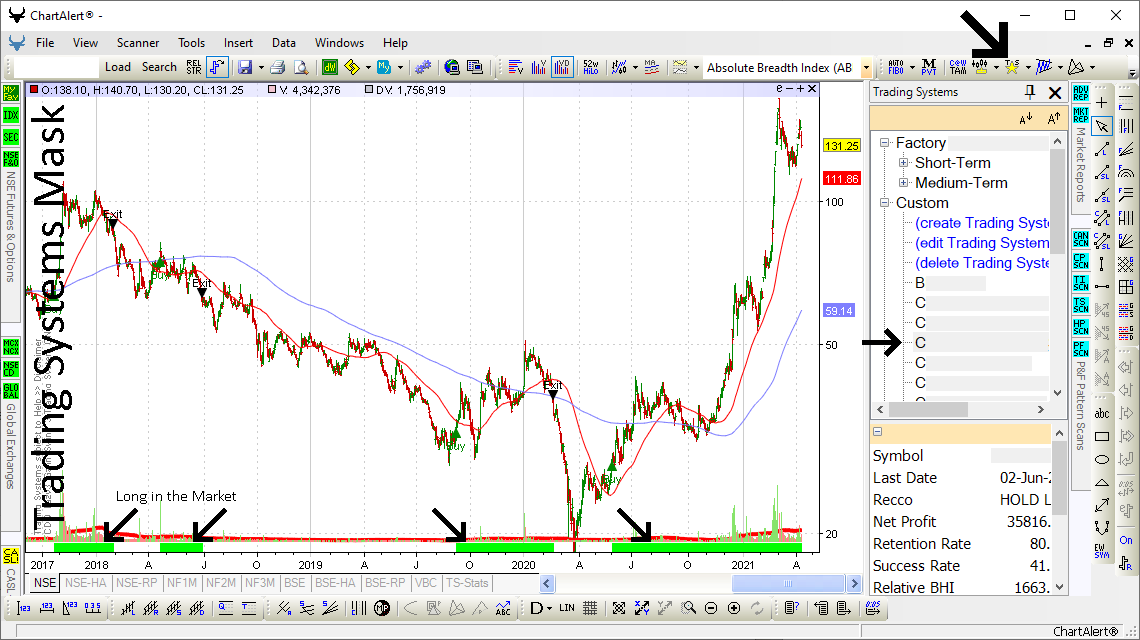This screenshot has height=640, width=1140.
Task: Click the MA moving averages icon
Action: tap(651, 68)
